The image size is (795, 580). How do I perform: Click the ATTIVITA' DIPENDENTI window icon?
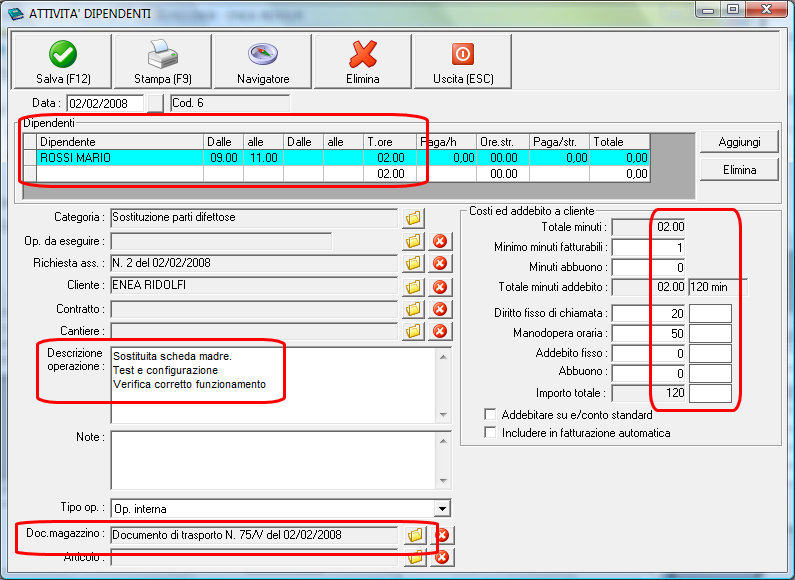click(16, 13)
